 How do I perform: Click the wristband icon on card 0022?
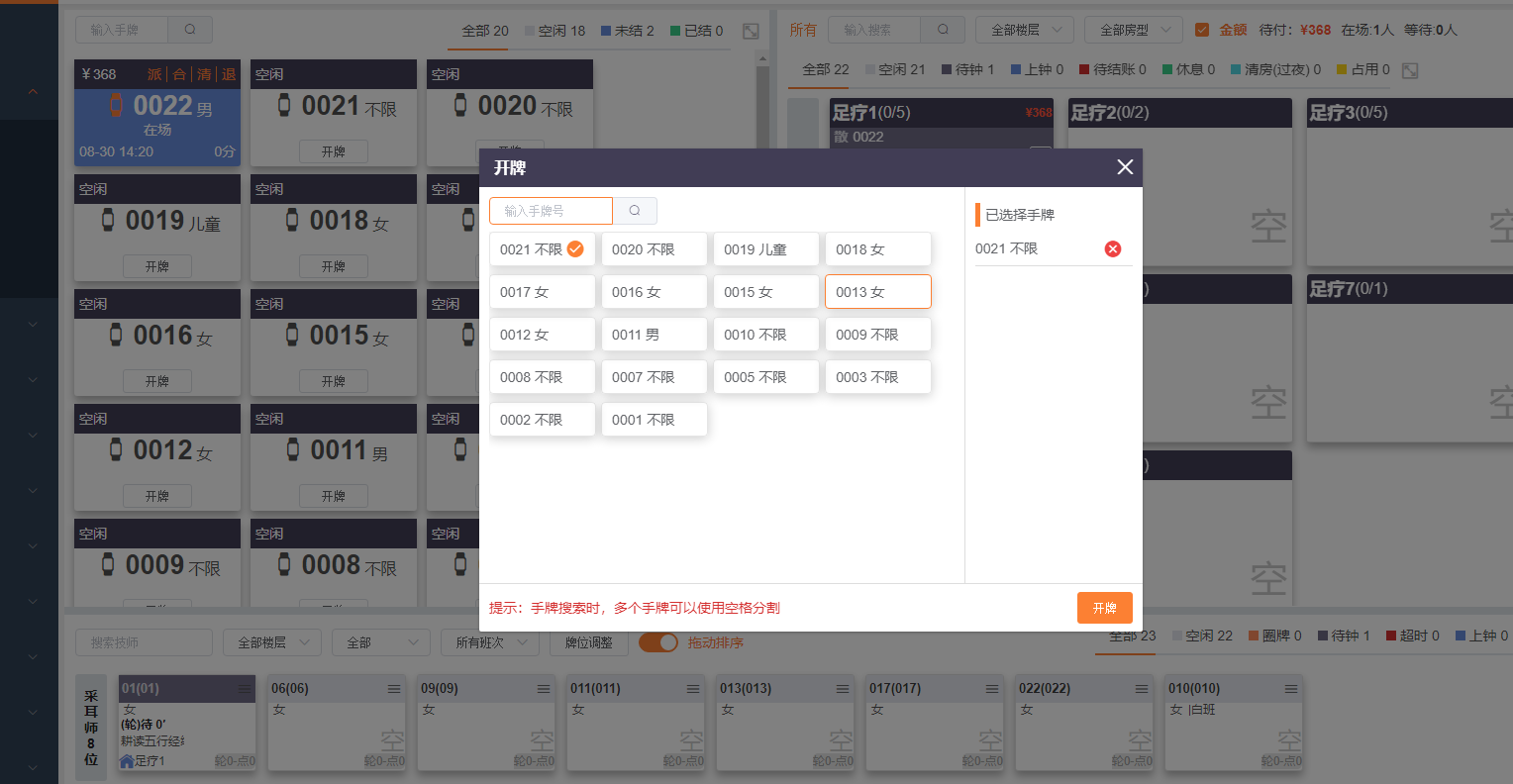[x=116, y=105]
